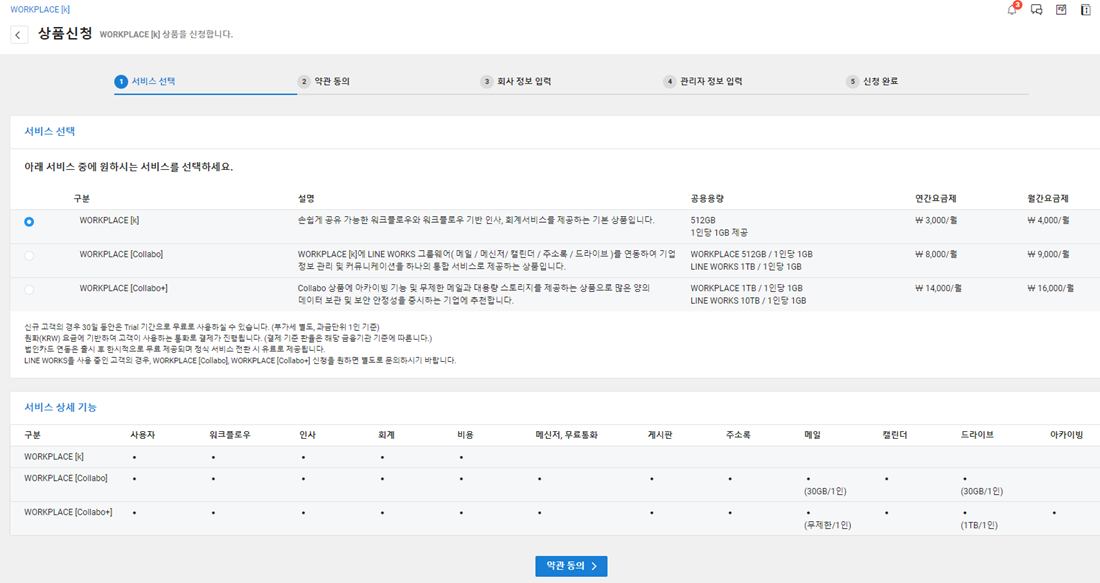Click WORKPLACE [Collabo] name in service selection table
Screen dimensions: 1100x583
(121, 254)
